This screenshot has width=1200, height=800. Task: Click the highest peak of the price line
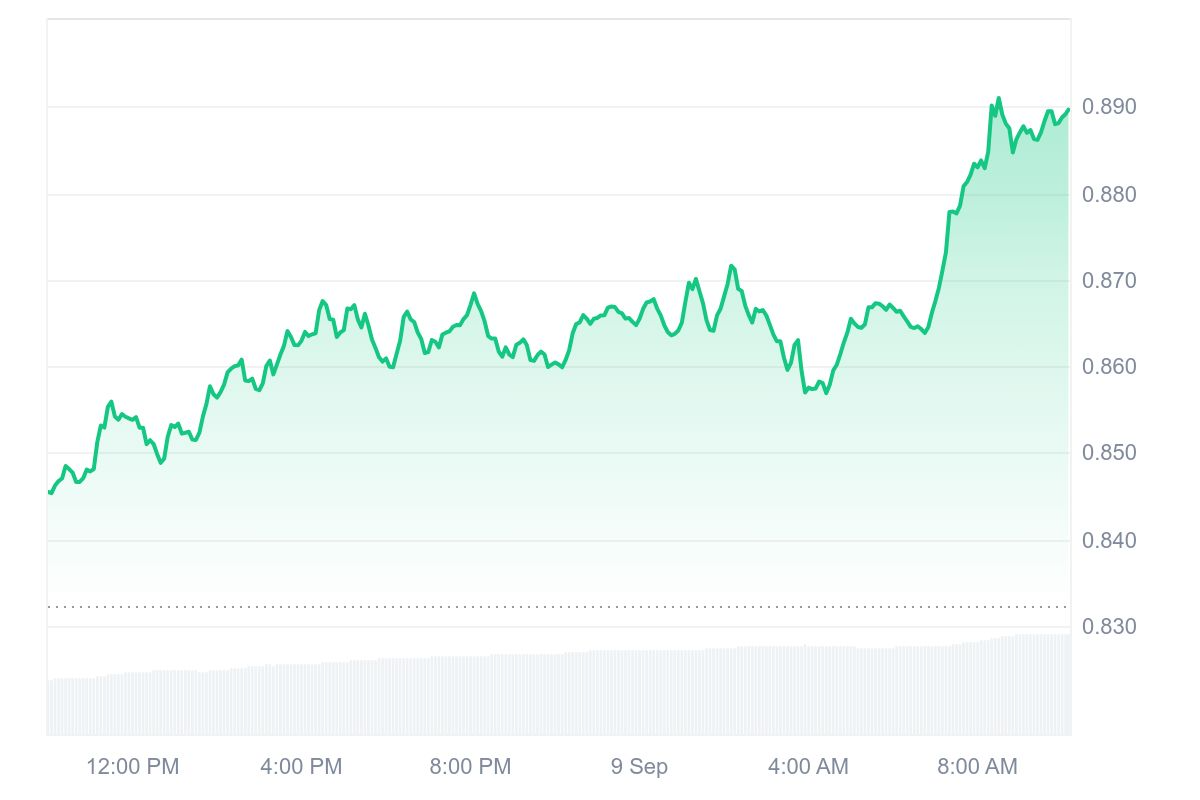pyautogui.click(x=998, y=98)
